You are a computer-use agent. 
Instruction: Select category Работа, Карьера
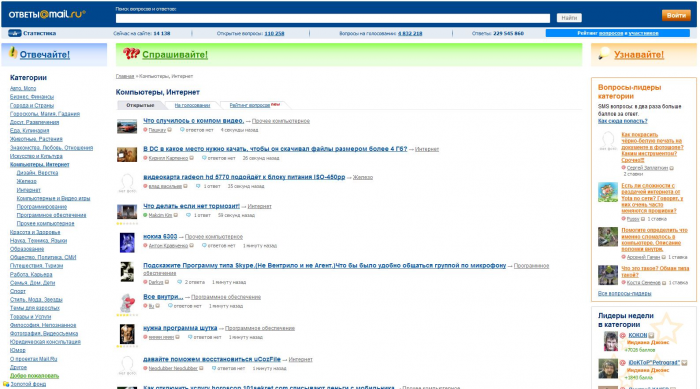(31, 275)
